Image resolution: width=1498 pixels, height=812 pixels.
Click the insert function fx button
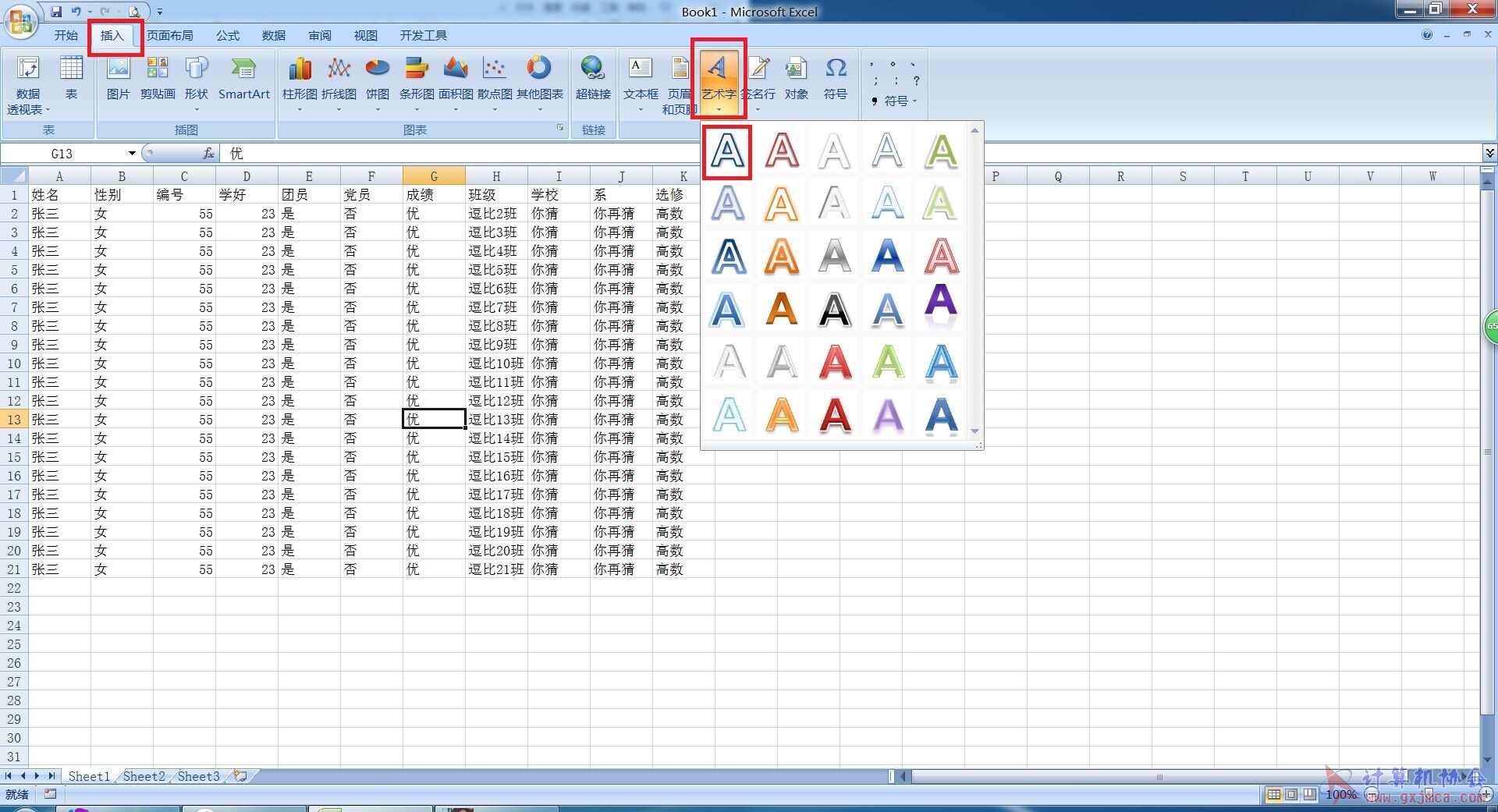tap(208, 154)
